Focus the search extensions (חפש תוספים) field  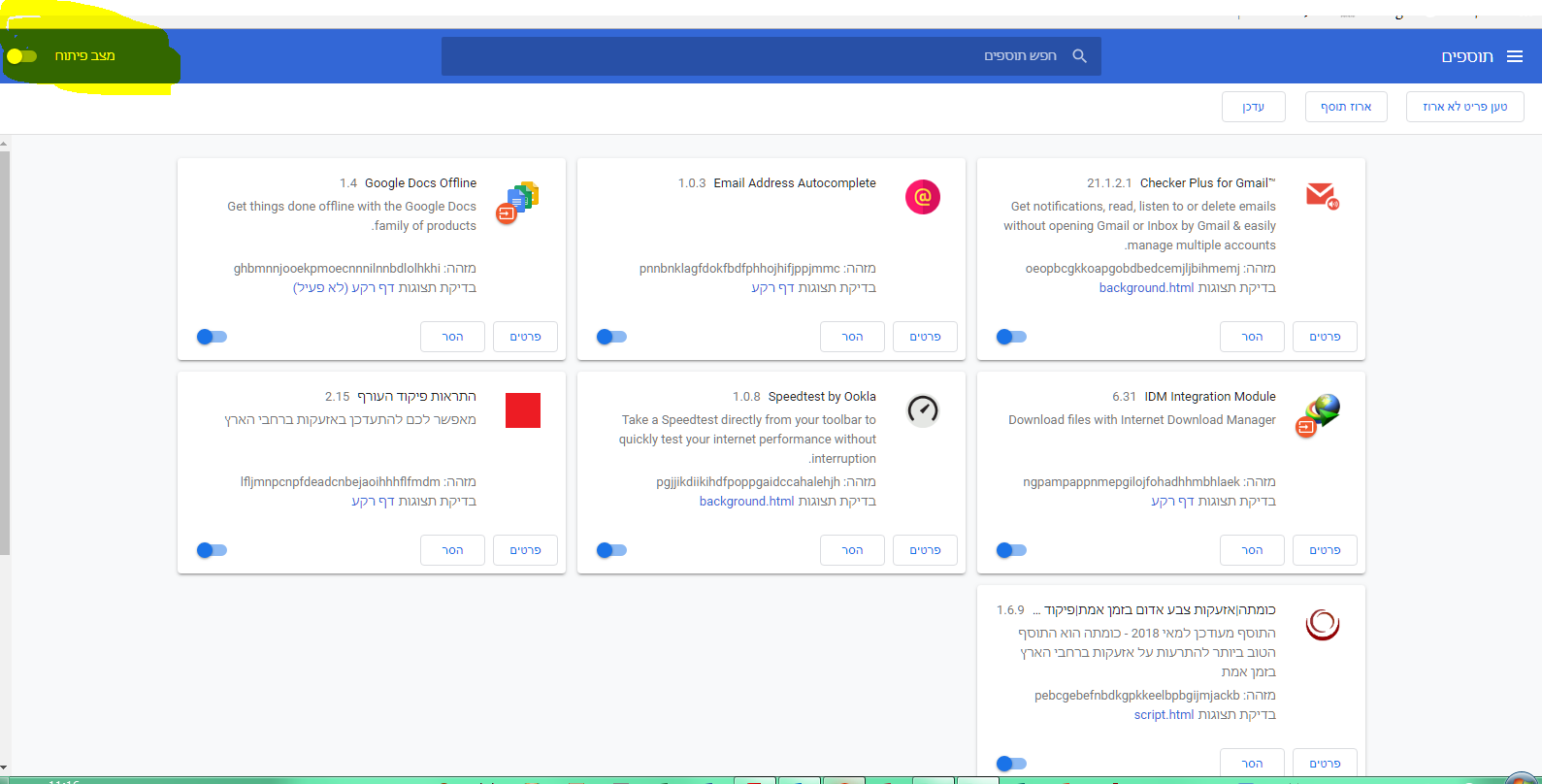(x=771, y=56)
